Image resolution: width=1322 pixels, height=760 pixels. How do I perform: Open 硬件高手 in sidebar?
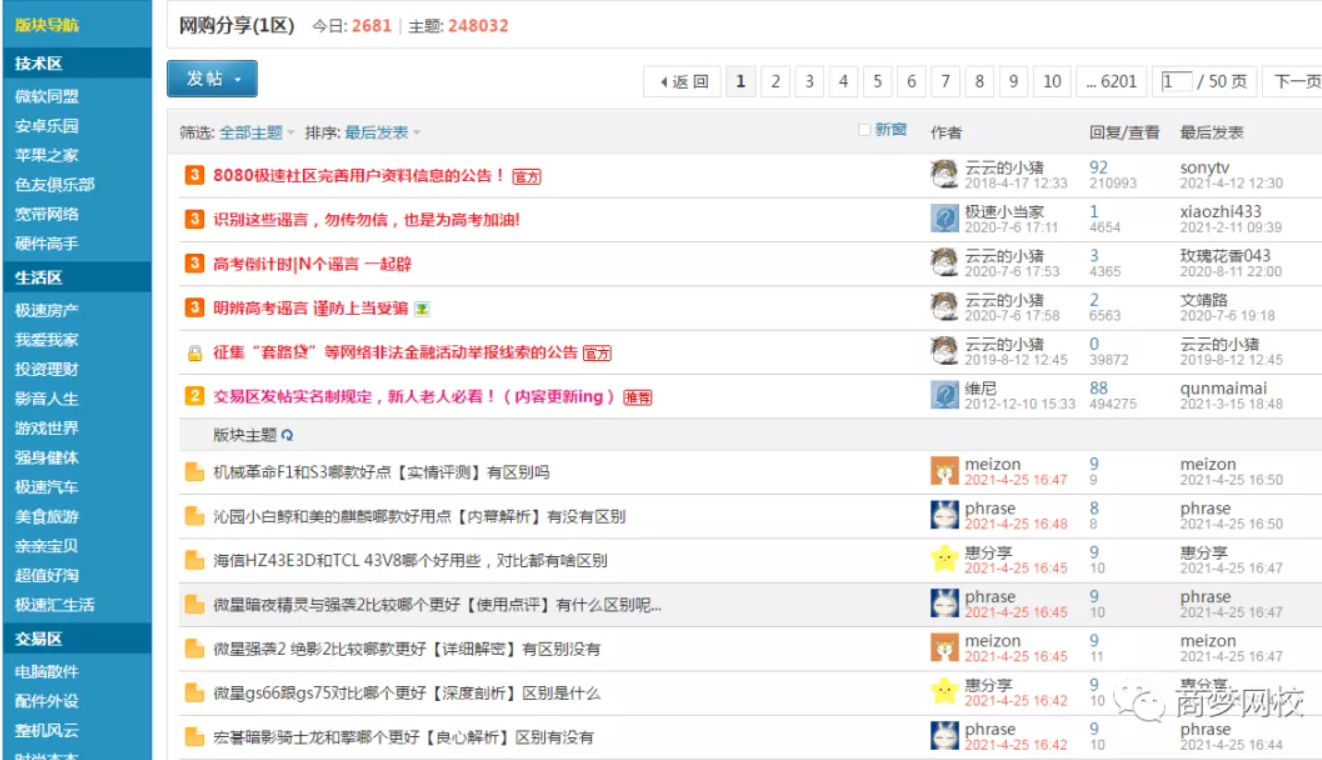click(x=47, y=243)
